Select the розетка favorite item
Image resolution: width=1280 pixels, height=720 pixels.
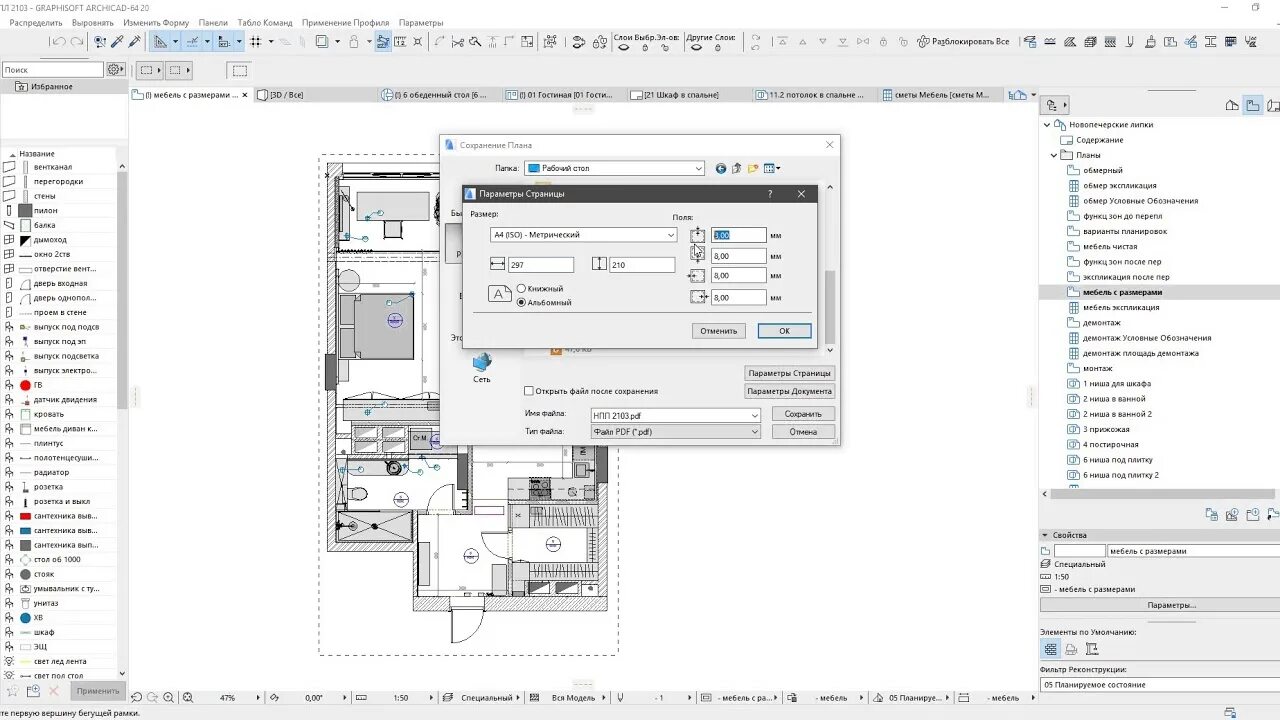click(48, 487)
